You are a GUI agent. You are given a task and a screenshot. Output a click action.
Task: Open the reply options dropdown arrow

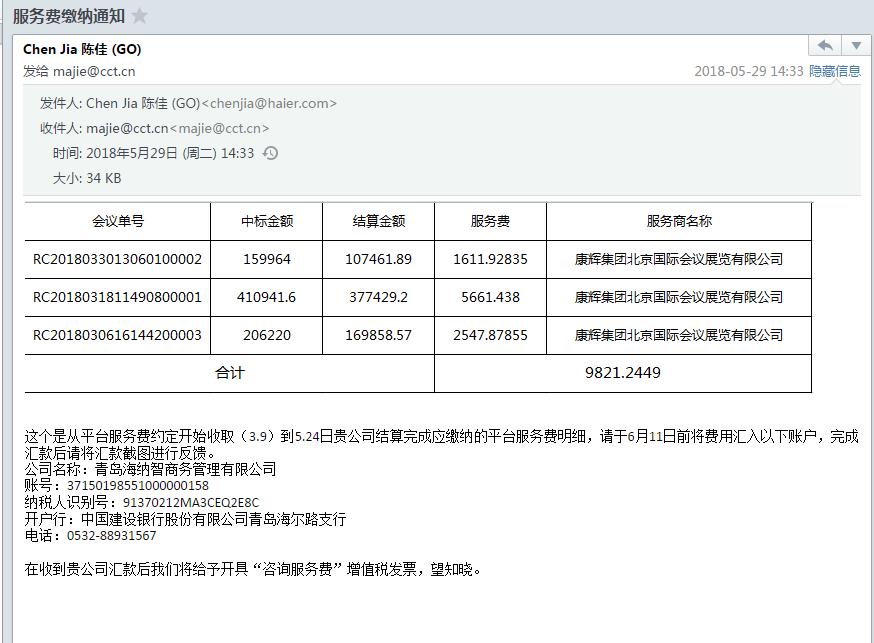coord(856,46)
